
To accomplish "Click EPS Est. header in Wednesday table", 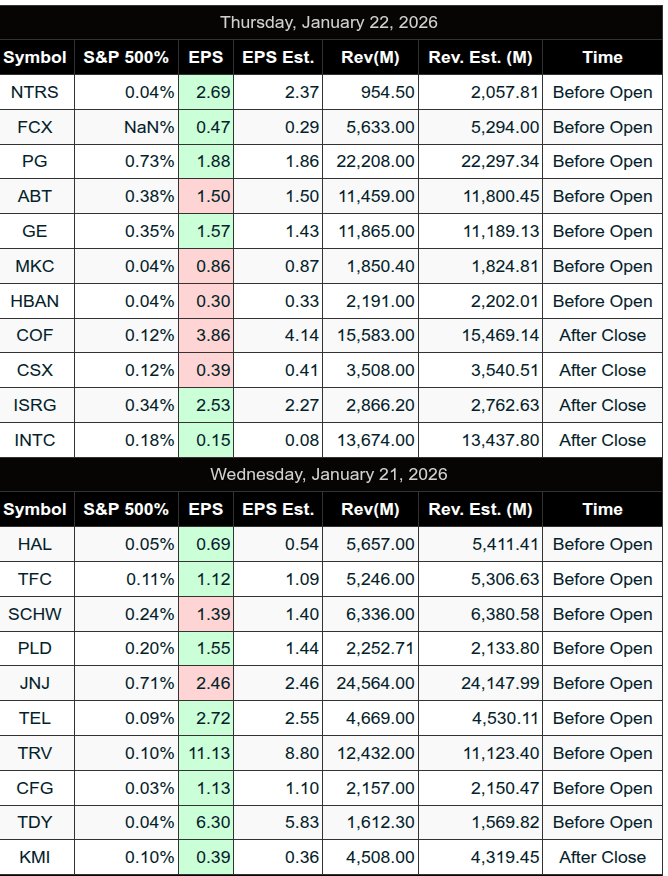I will (278, 509).
